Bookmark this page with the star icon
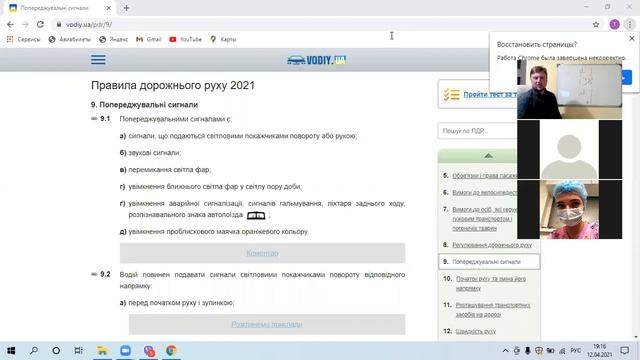The width and height of the screenshot is (640, 360). point(596,24)
